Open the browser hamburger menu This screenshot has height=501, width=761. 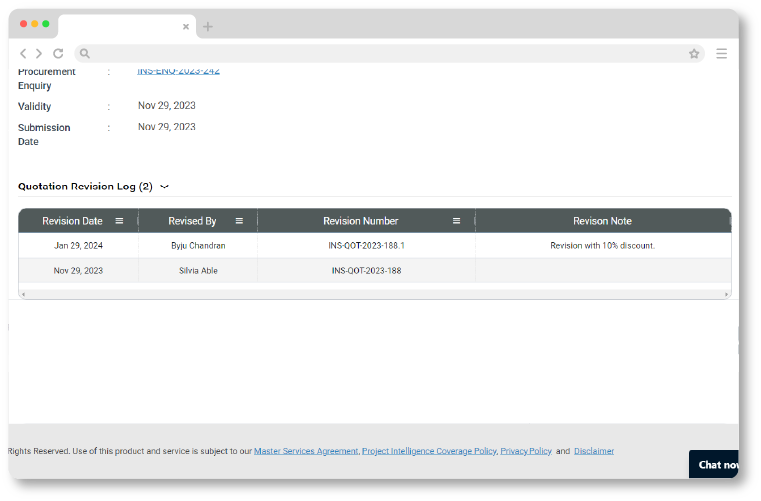721,54
